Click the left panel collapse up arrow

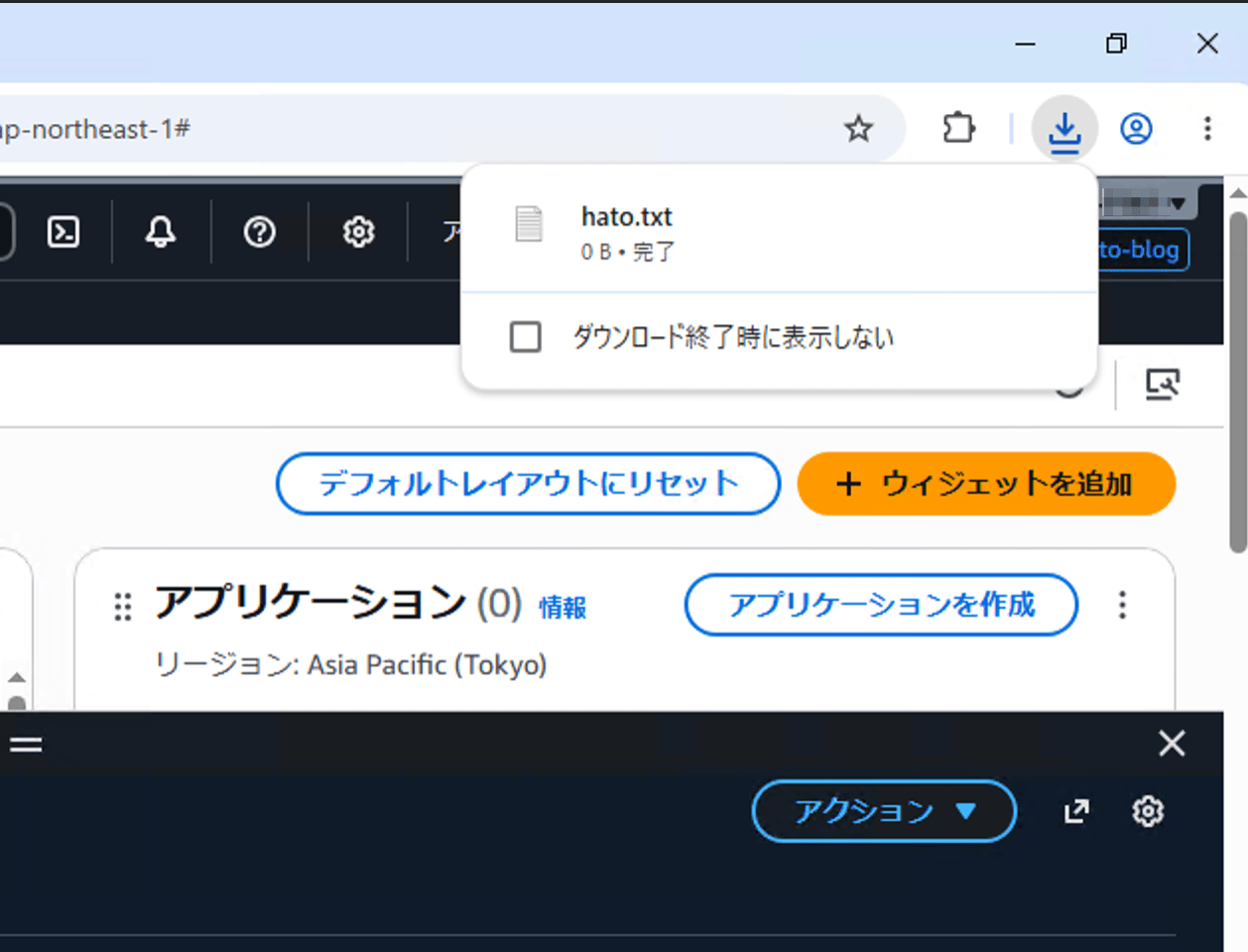click(x=17, y=677)
